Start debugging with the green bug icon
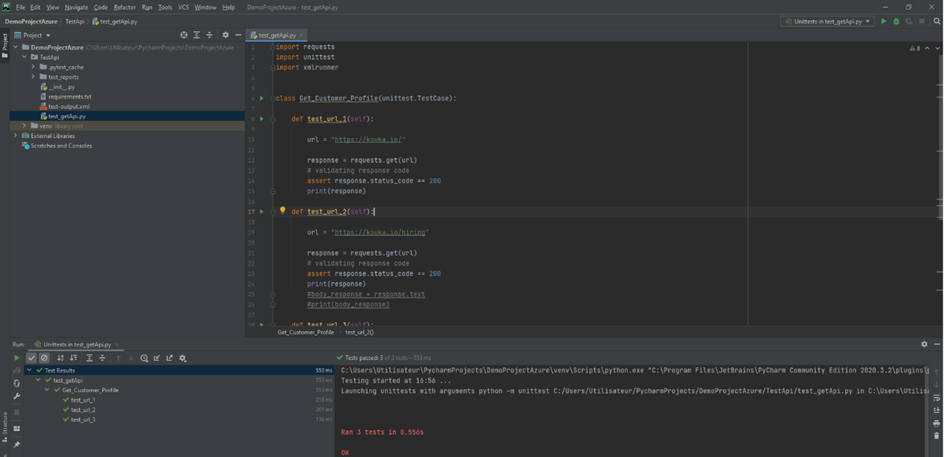Image resolution: width=944 pixels, height=457 pixels. [x=896, y=21]
